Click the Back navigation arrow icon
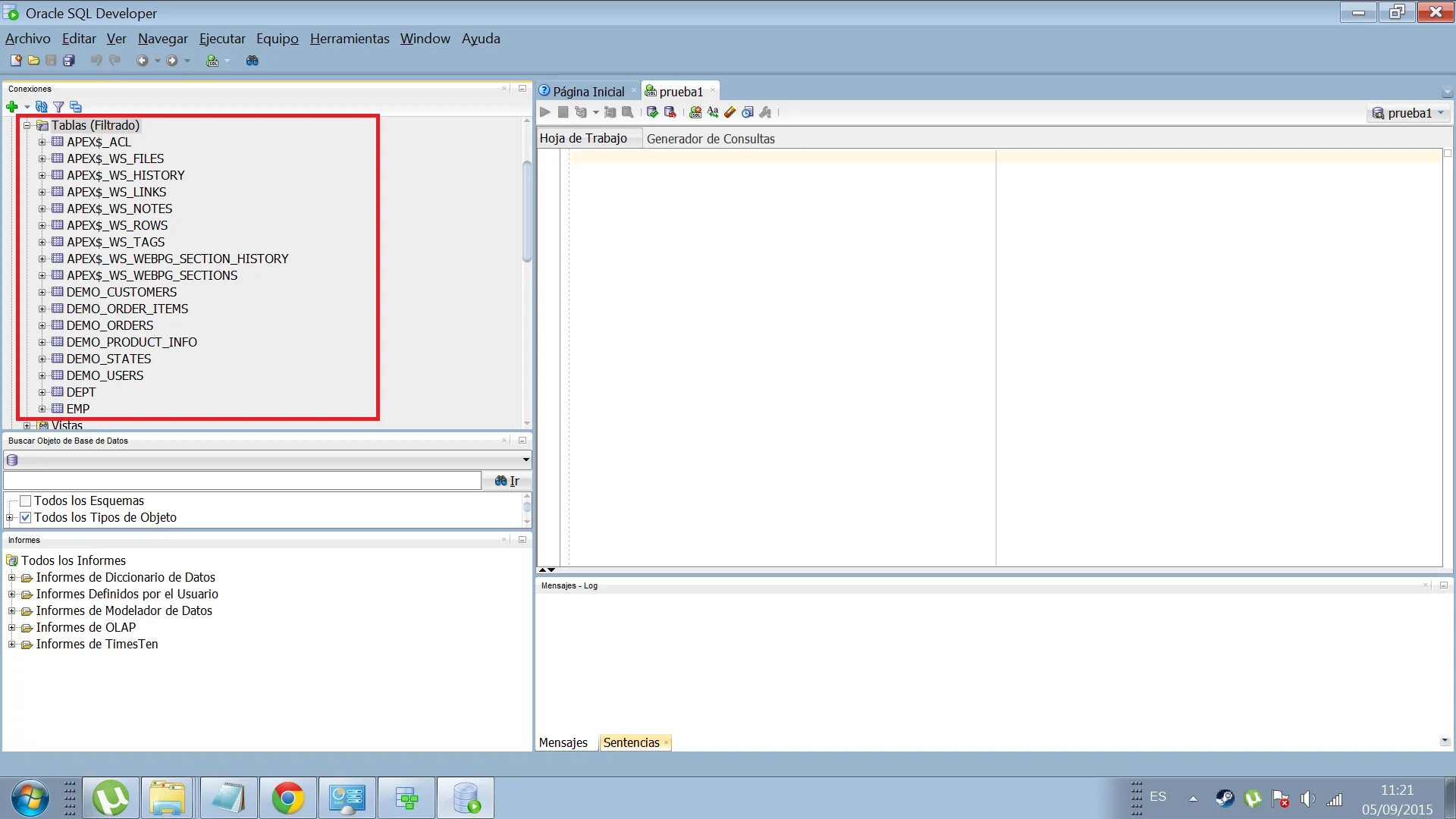Screen dimensions: 1456x819 142,61
